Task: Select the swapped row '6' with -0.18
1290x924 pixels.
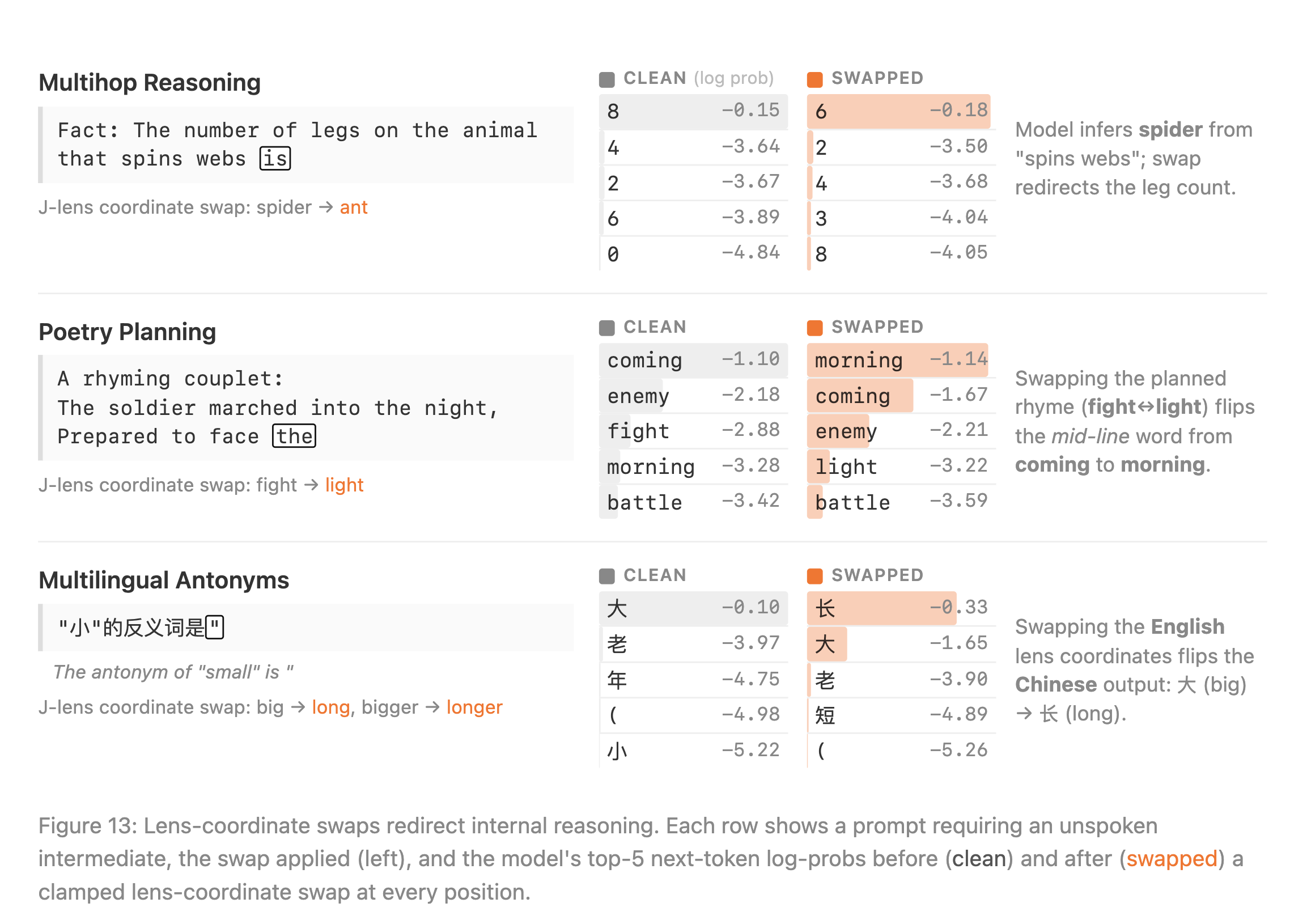Action: click(x=902, y=112)
